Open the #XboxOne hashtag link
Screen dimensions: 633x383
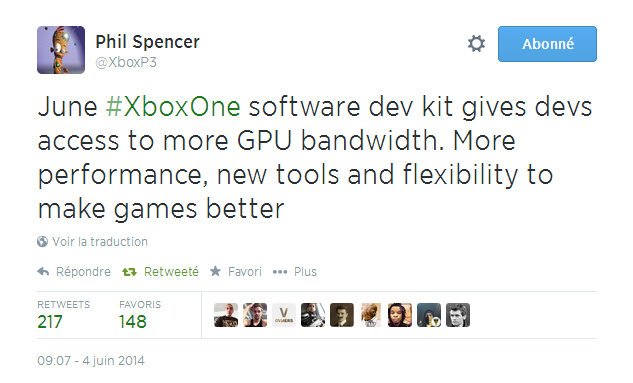point(173,107)
